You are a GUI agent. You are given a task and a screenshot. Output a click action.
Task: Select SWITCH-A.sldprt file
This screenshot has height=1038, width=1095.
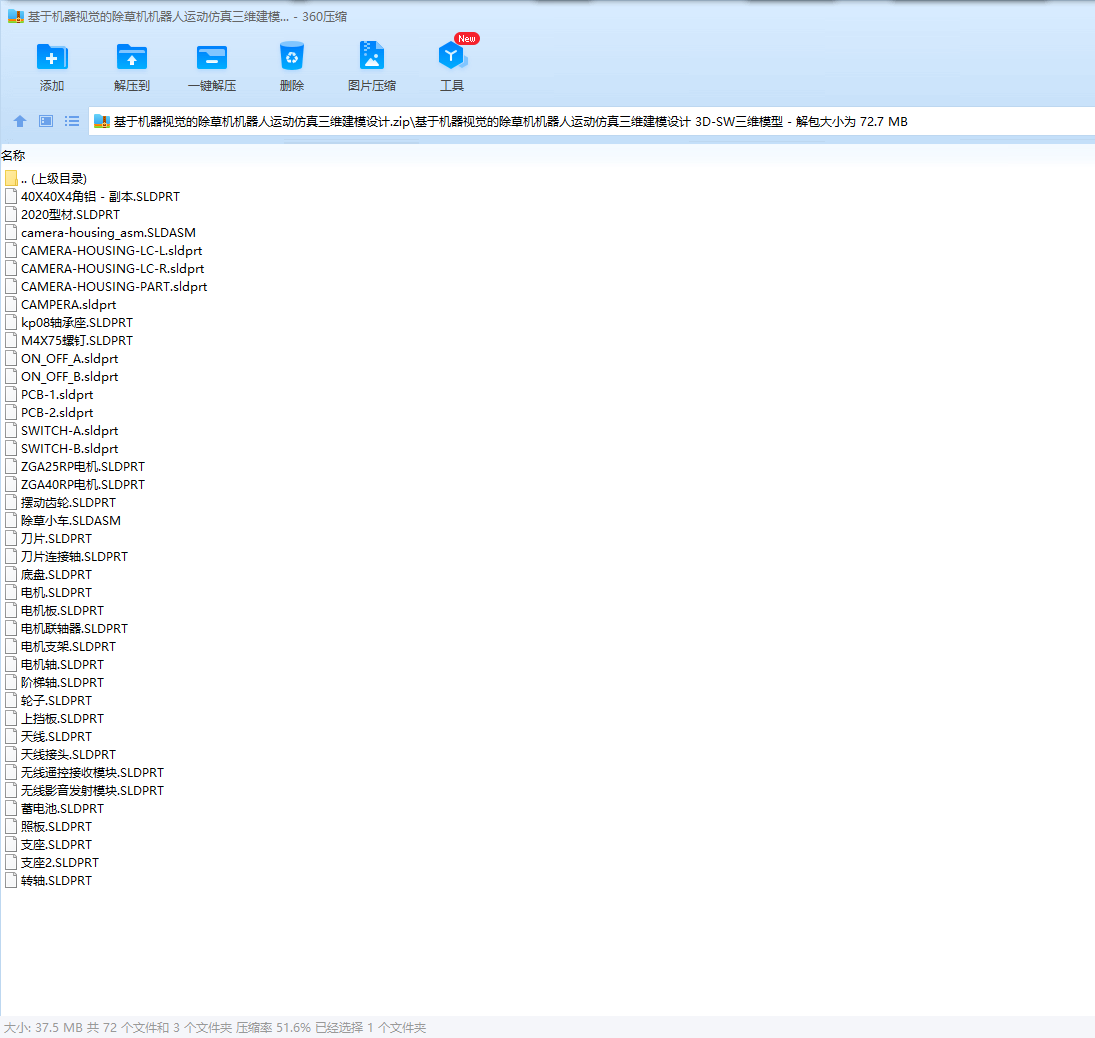coord(70,431)
